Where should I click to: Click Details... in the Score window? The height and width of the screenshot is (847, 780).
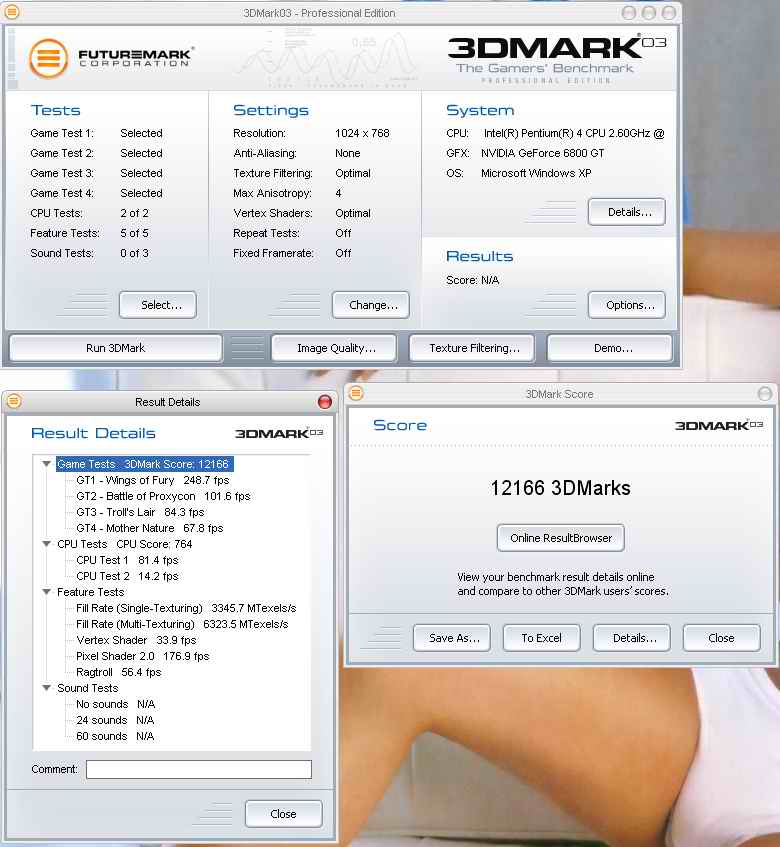631,638
